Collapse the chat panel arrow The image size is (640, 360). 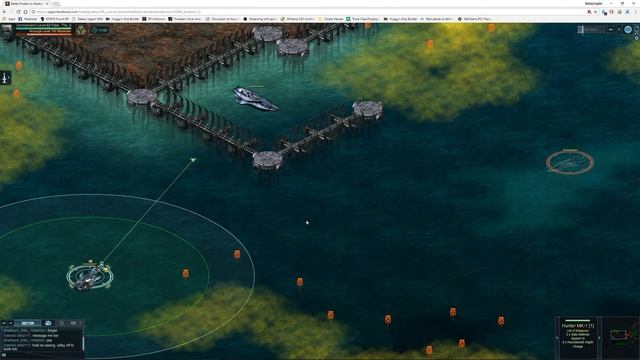pyautogui.click(x=4, y=323)
